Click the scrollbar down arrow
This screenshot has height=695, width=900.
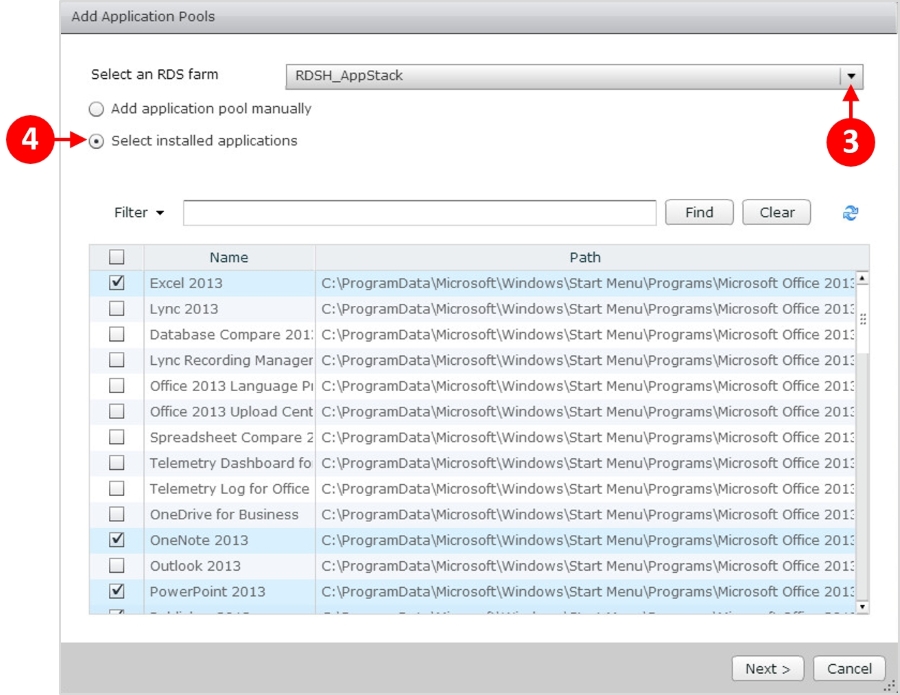862,607
